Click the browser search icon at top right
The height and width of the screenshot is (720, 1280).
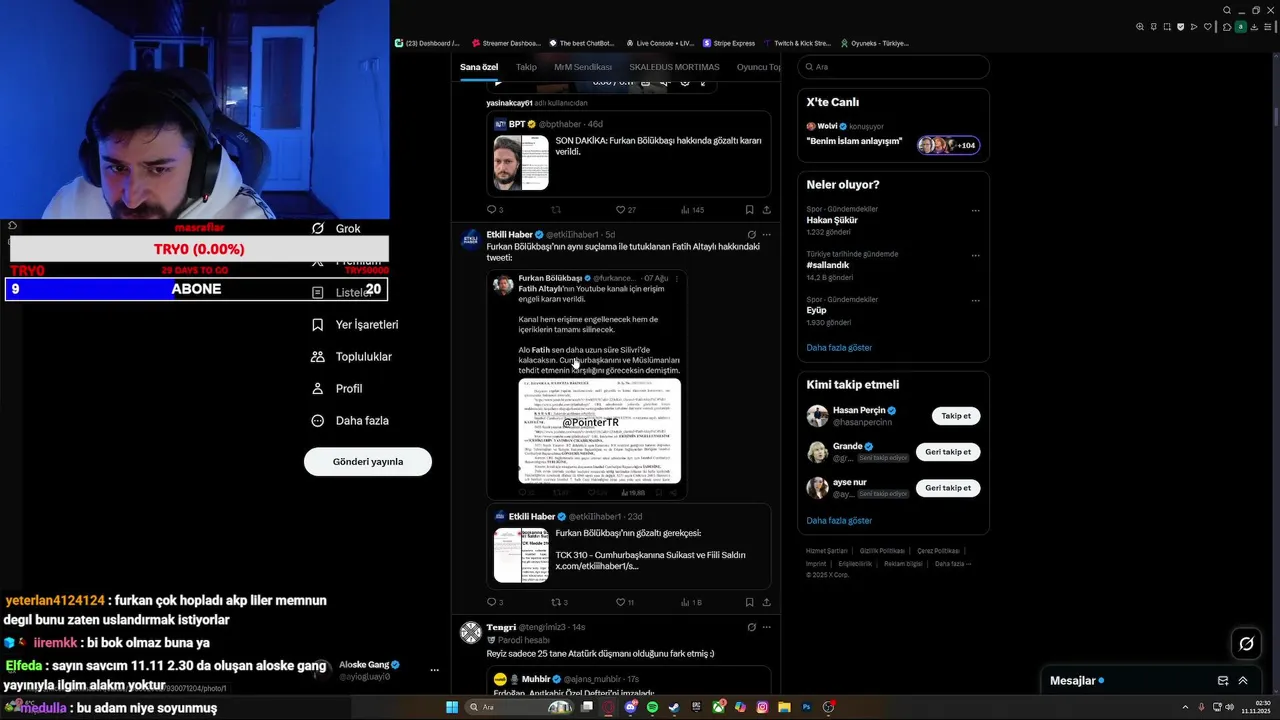tap(1227, 11)
